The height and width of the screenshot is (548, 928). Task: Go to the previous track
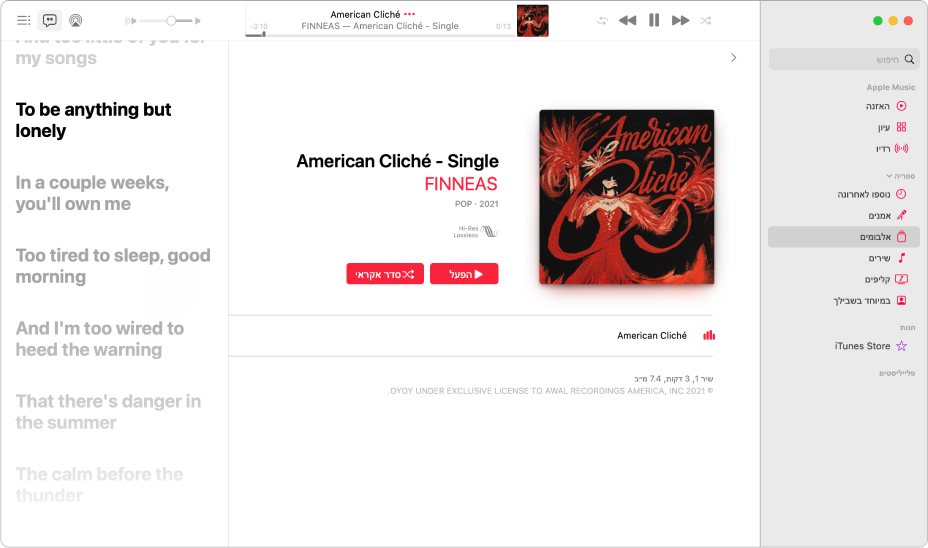tap(627, 21)
